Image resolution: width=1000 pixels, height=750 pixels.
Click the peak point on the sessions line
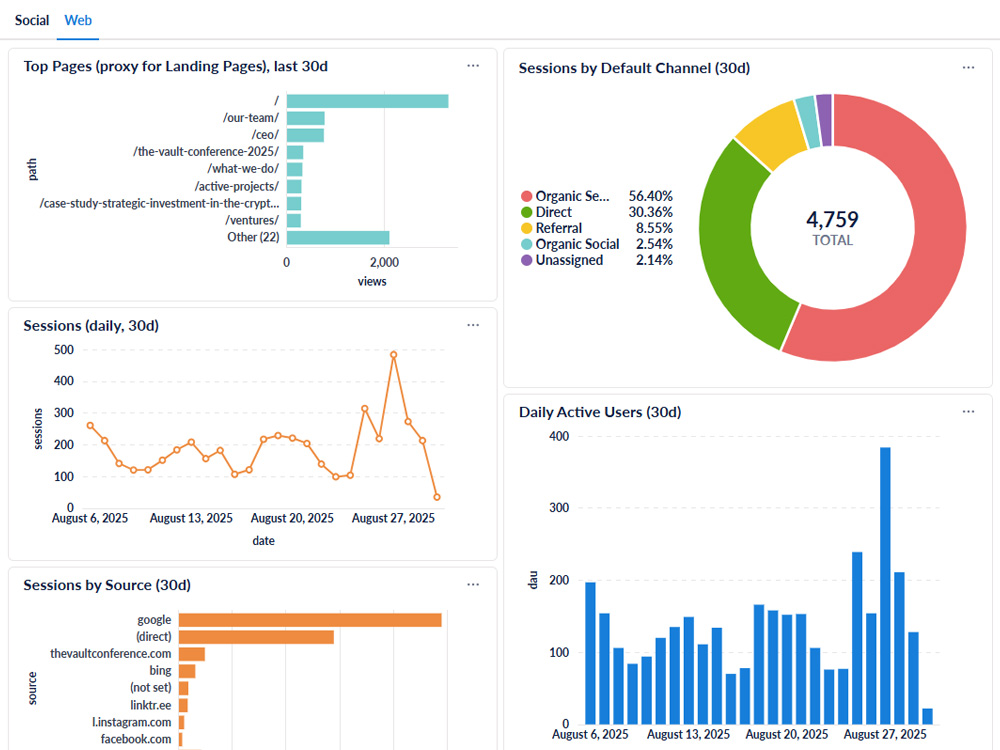tap(394, 354)
